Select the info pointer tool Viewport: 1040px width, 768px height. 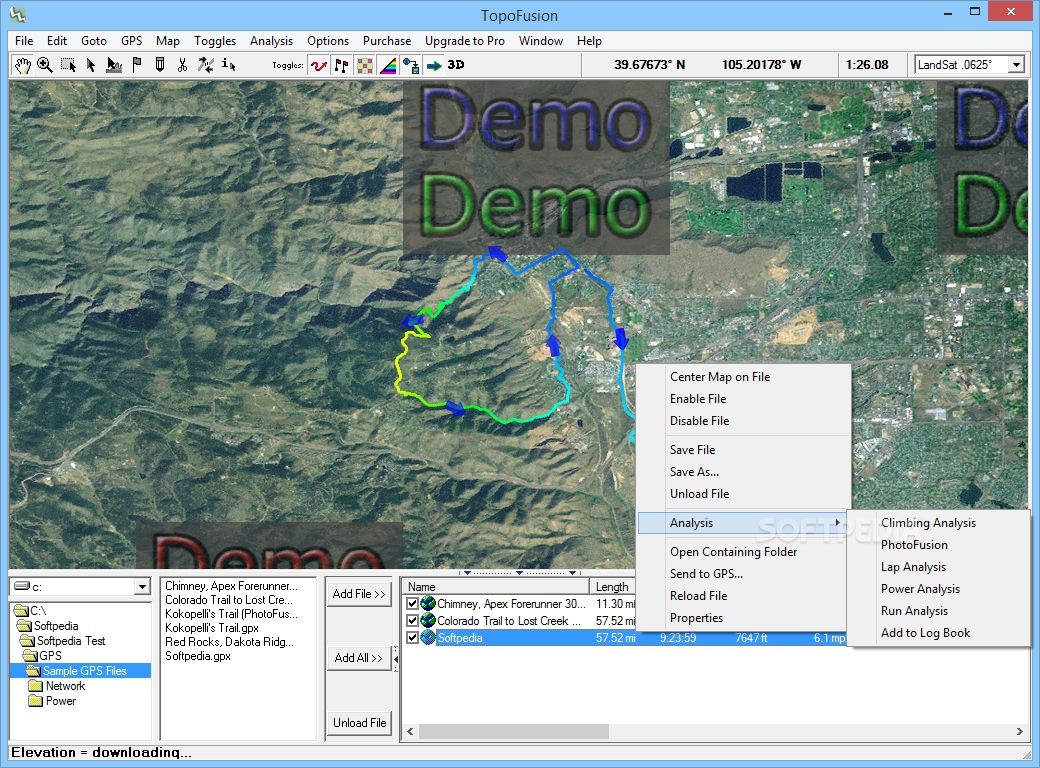pos(228,65)
